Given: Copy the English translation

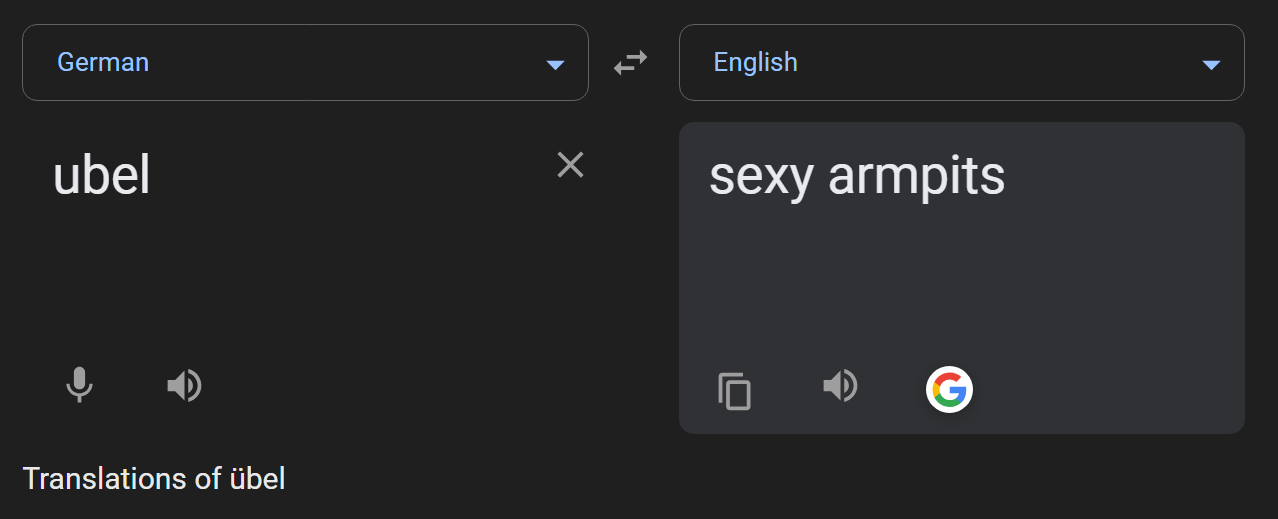Looking at the screenshot, I should click(x=735, y=391).
